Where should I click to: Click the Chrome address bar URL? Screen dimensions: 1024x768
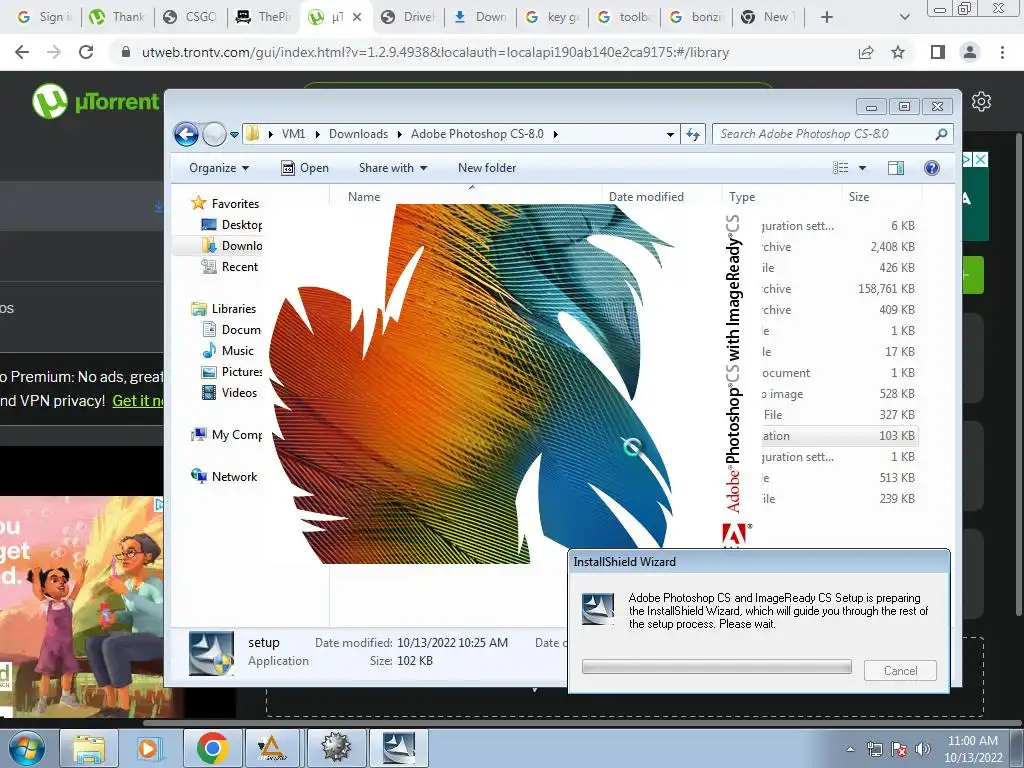coord(435,52)
